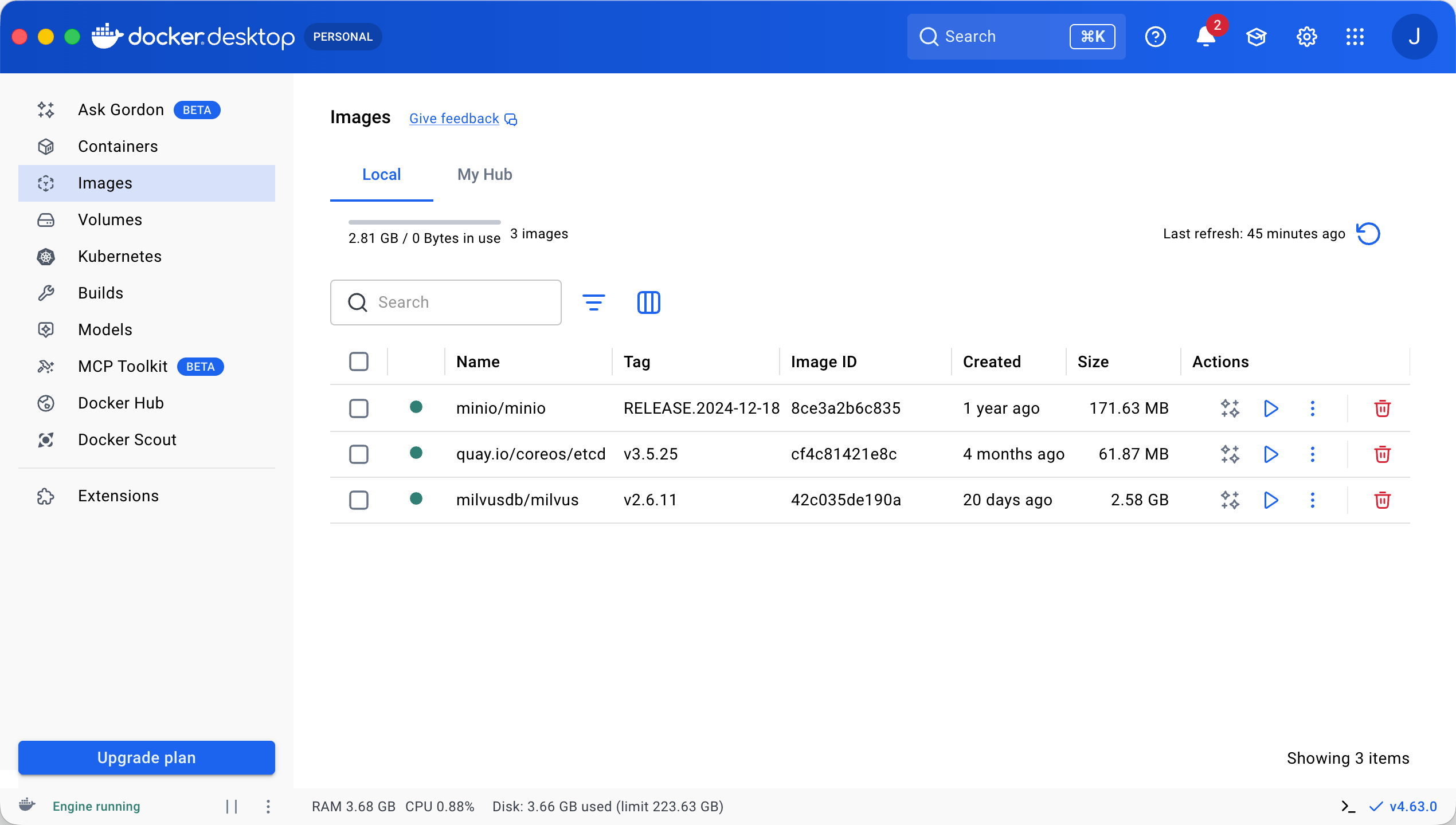Screen dimensions: 1456x825
Task: Click the quay.io/coreos/etcd image name
Action: pyautogui.click(x=531, y=454)
